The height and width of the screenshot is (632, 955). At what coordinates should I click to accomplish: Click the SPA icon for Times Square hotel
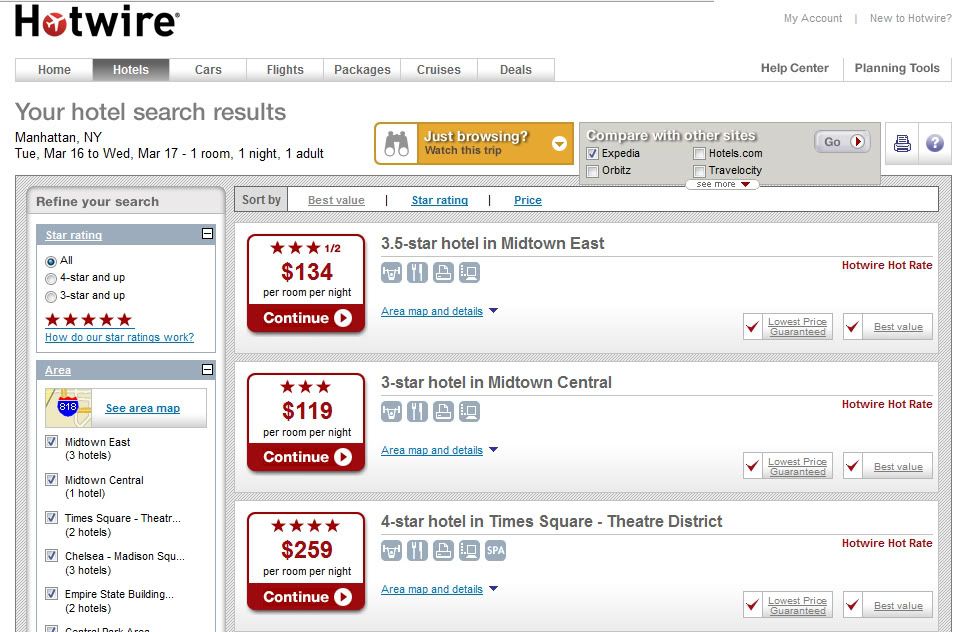[496, 550]
